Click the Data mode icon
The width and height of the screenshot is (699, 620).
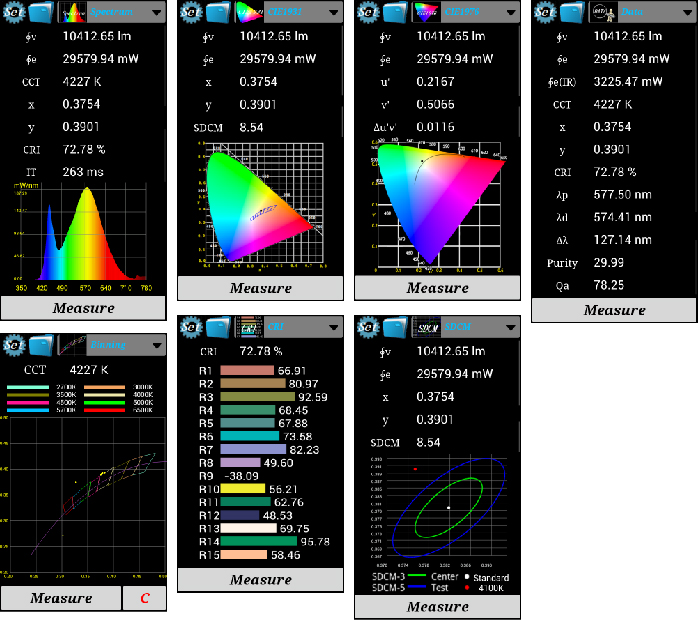click(x=603, y=12)
